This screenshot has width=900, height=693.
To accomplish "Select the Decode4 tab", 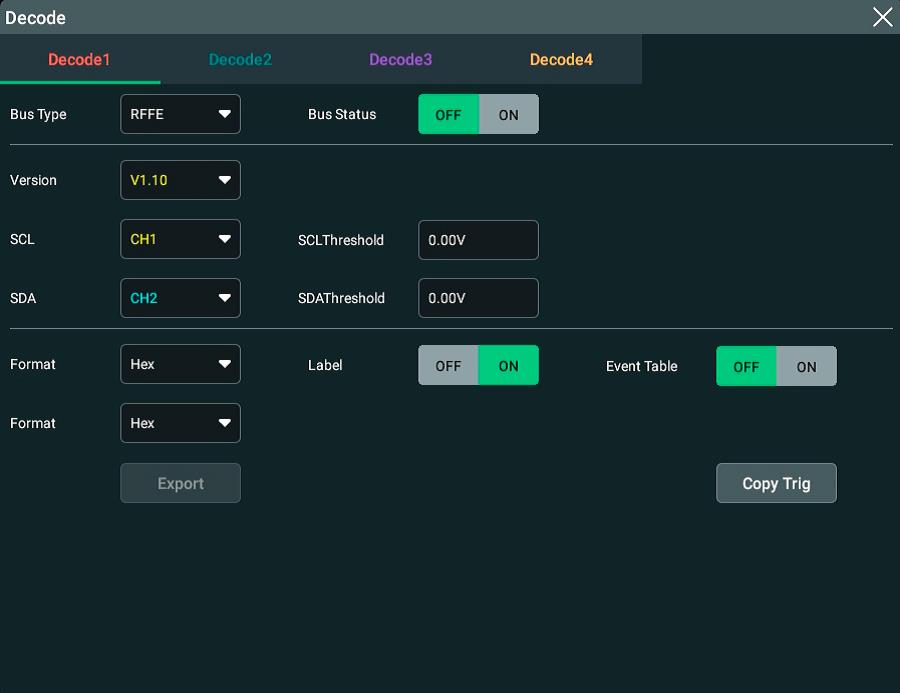I will [561, 60].
